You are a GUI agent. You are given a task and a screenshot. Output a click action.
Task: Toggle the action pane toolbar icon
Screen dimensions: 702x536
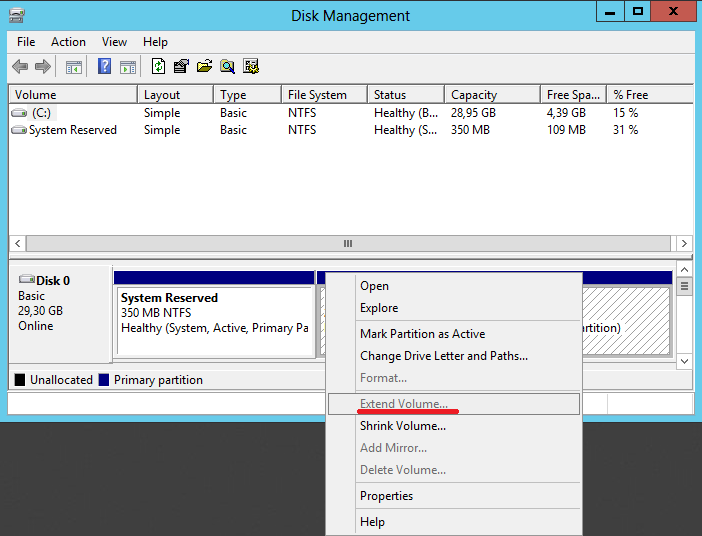[128, 67]
